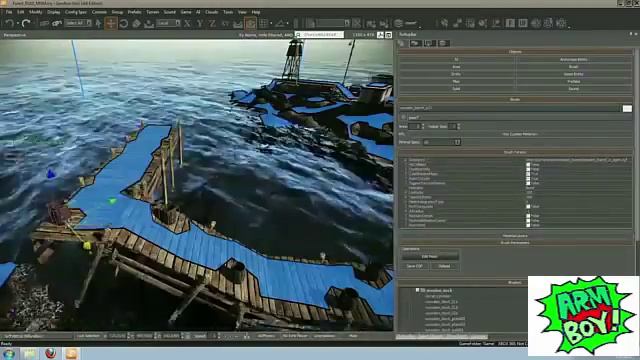Image resolution: width=640 pixels, height=360 pixels.
Task: Toggle NoAmbShadowCaster checkbox
Action: (x=528, y=220)
